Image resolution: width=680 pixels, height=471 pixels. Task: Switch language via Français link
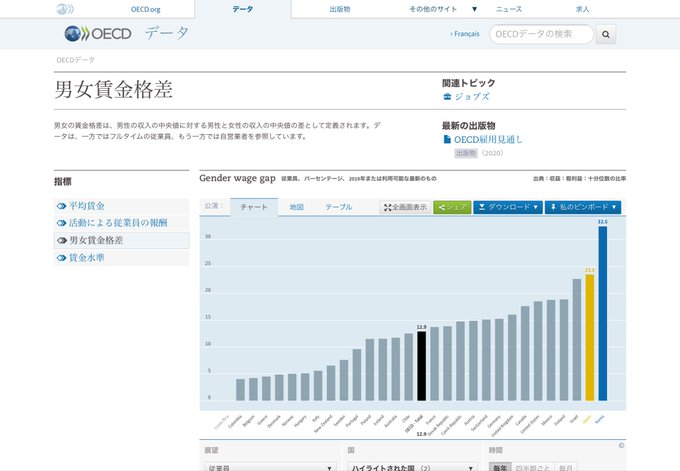click(465, 34)
